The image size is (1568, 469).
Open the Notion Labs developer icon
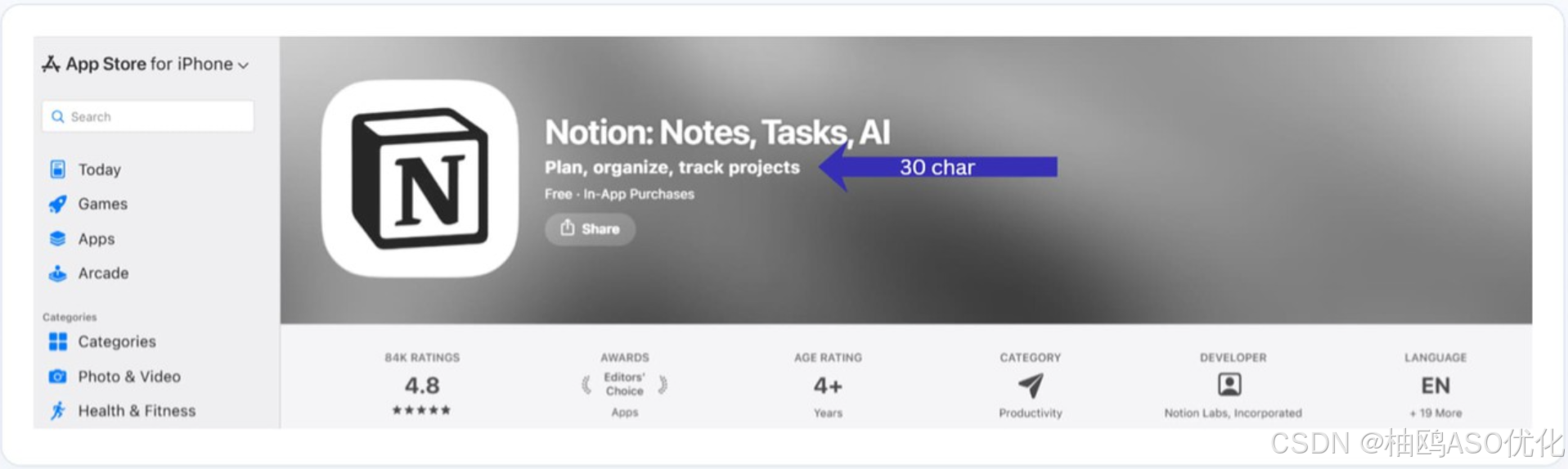point(1229,384)
